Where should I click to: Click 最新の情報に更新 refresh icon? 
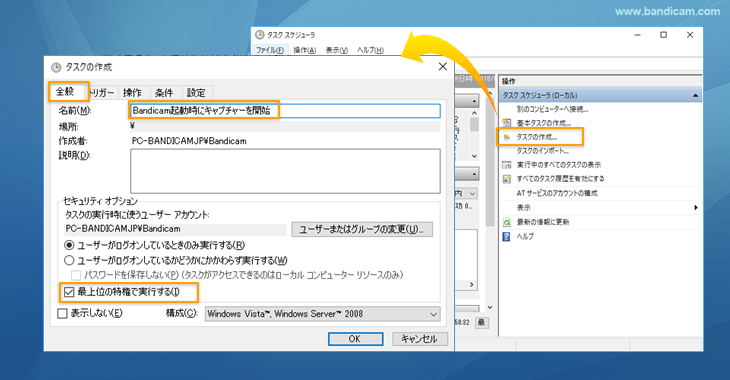(x=507, y=222)
